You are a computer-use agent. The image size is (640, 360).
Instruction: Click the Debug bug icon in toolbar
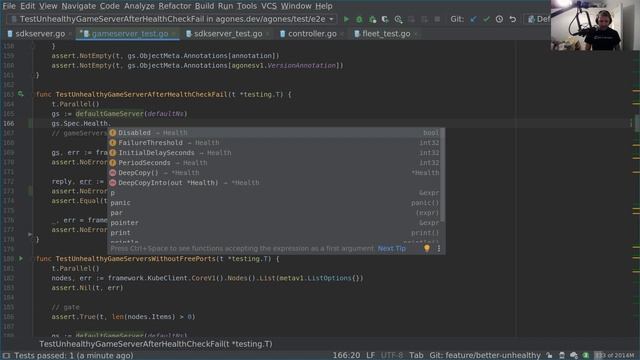tap(359, 19)
